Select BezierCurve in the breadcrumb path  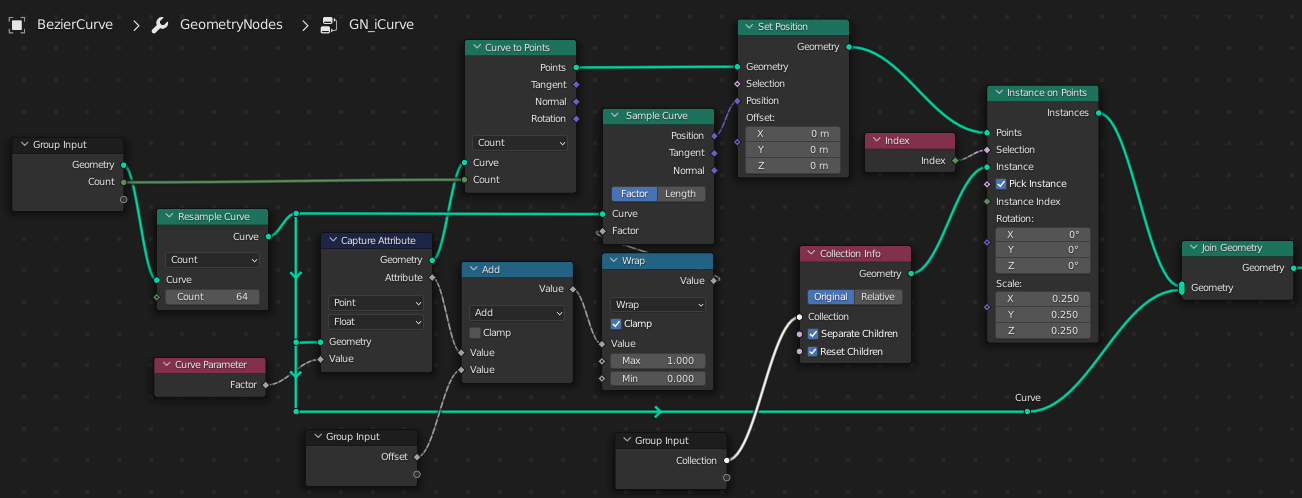pyautogui.click(x=75, y=24)
